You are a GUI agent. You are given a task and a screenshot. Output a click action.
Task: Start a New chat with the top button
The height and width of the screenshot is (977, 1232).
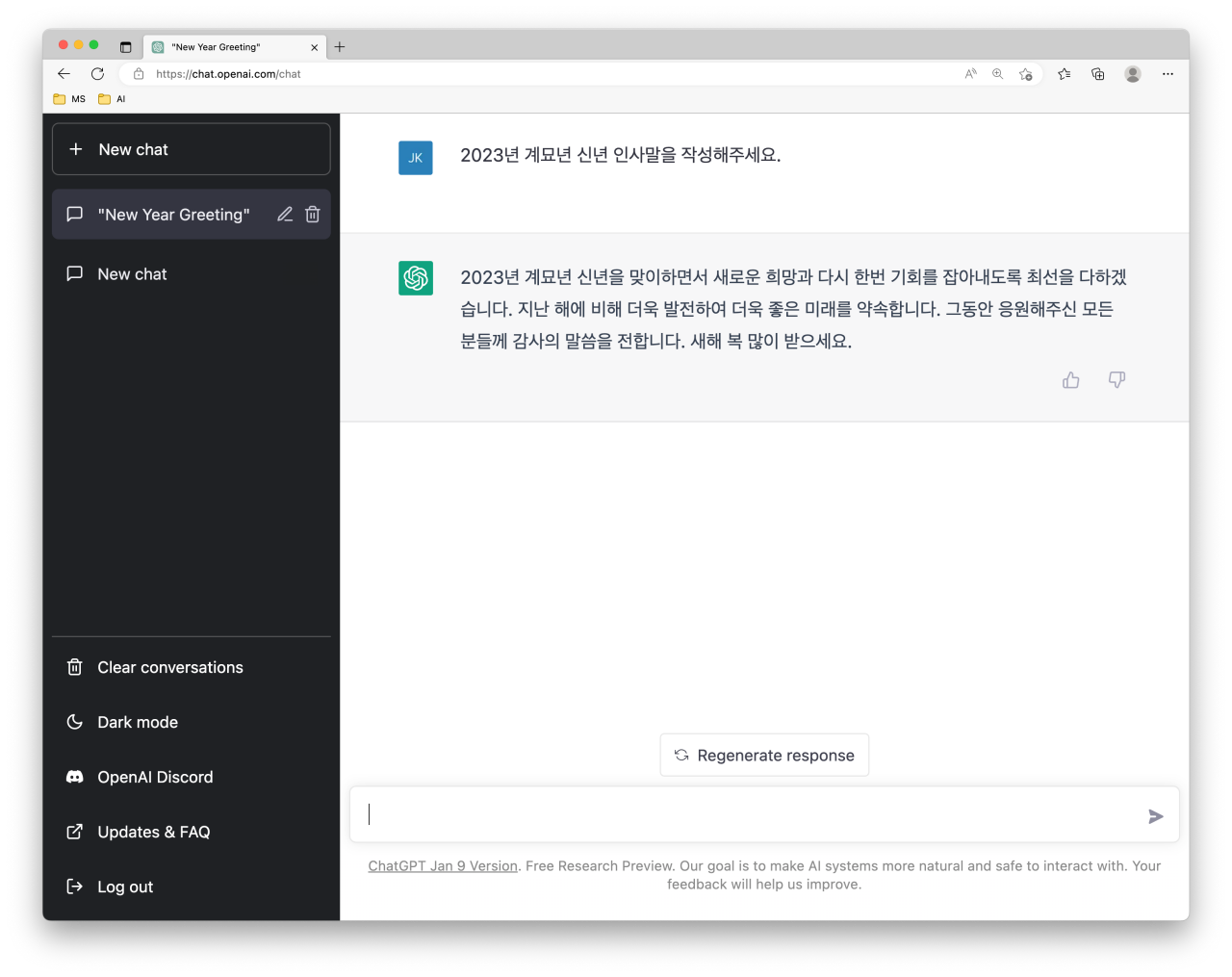(x=192, y=149)
